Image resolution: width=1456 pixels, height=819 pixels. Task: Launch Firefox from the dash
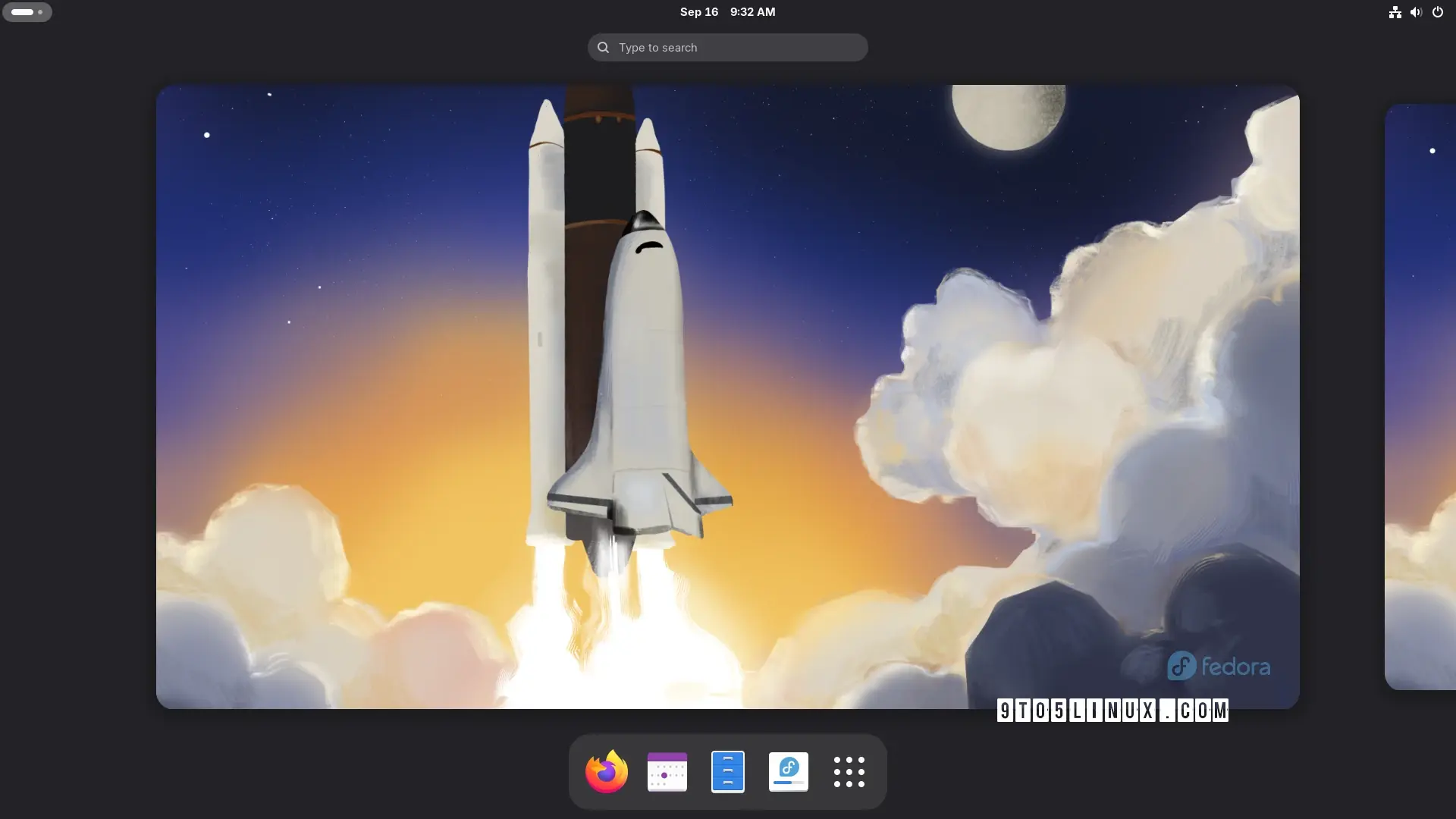click(605, 772)
